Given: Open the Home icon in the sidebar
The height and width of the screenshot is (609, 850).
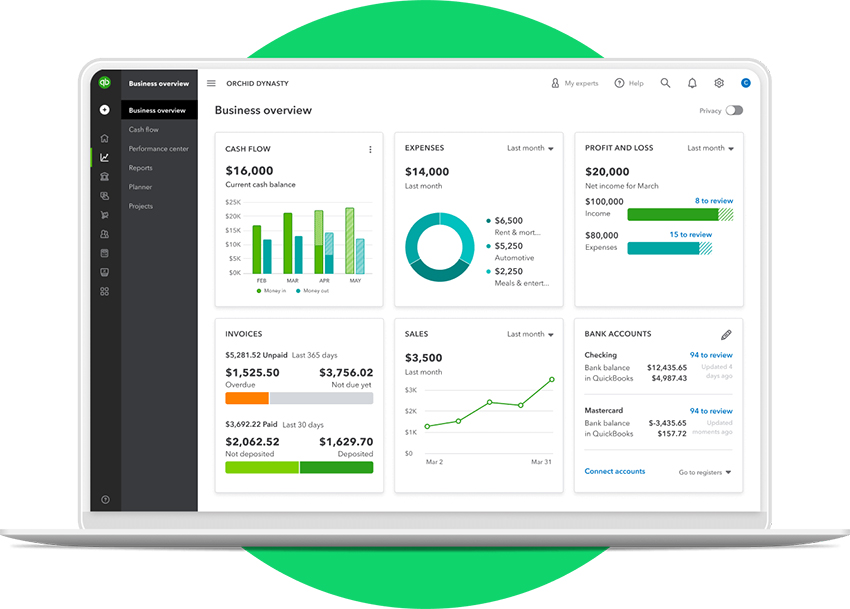Looking at the screenshot, I should click(x=104, y=140).
